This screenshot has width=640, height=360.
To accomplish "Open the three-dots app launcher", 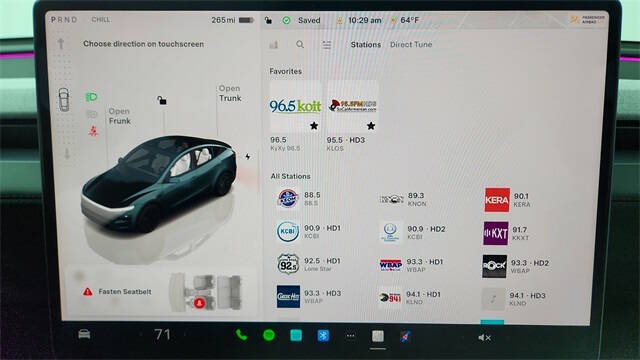I will (x=350, y=336).
